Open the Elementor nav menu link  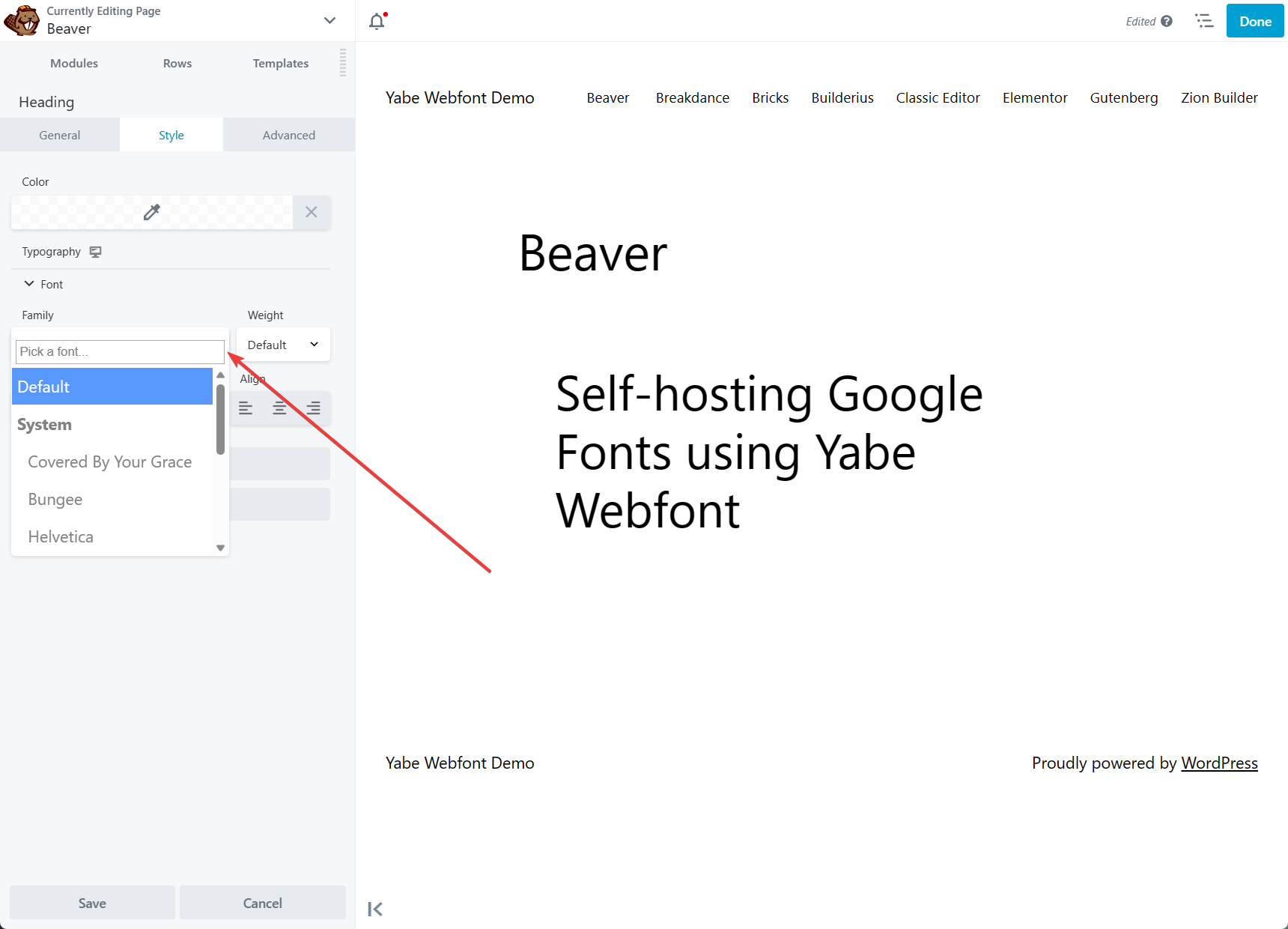pos(1035,97)
